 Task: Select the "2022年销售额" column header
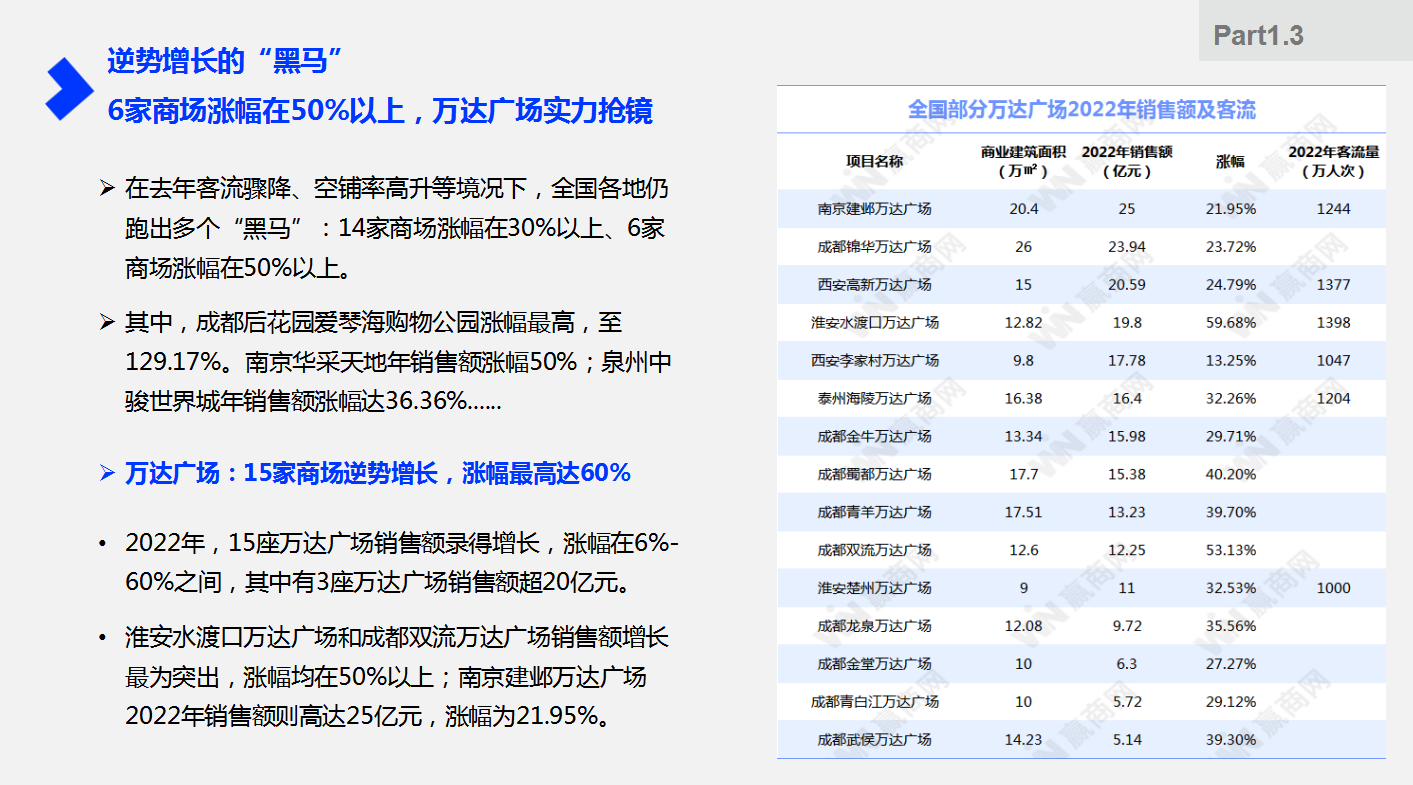(1127, 161)
